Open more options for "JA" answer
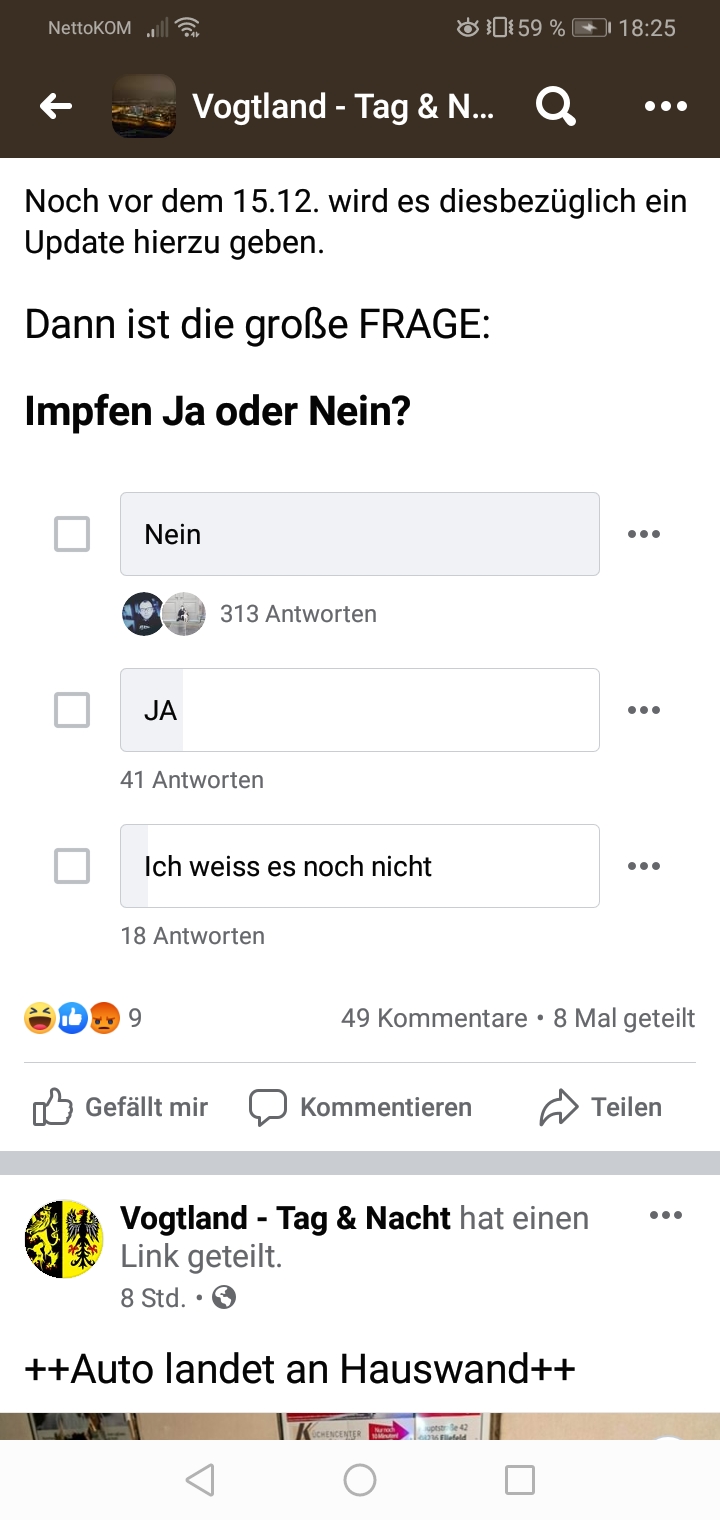 [x=644, y=710]
